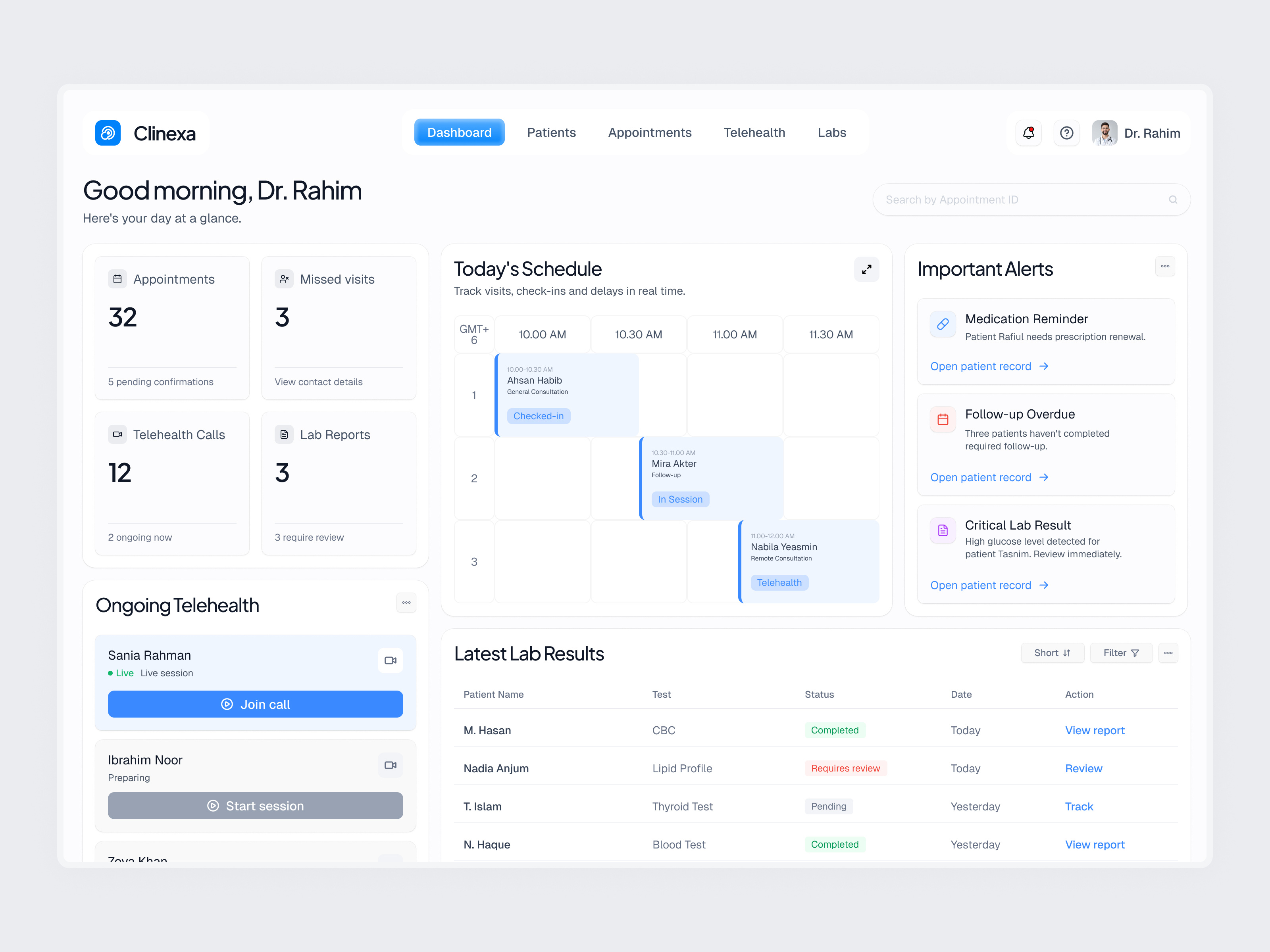Switch to the Telehealth tab
The height and width of the screenshot is (952, 1270).
pos(754,132)
